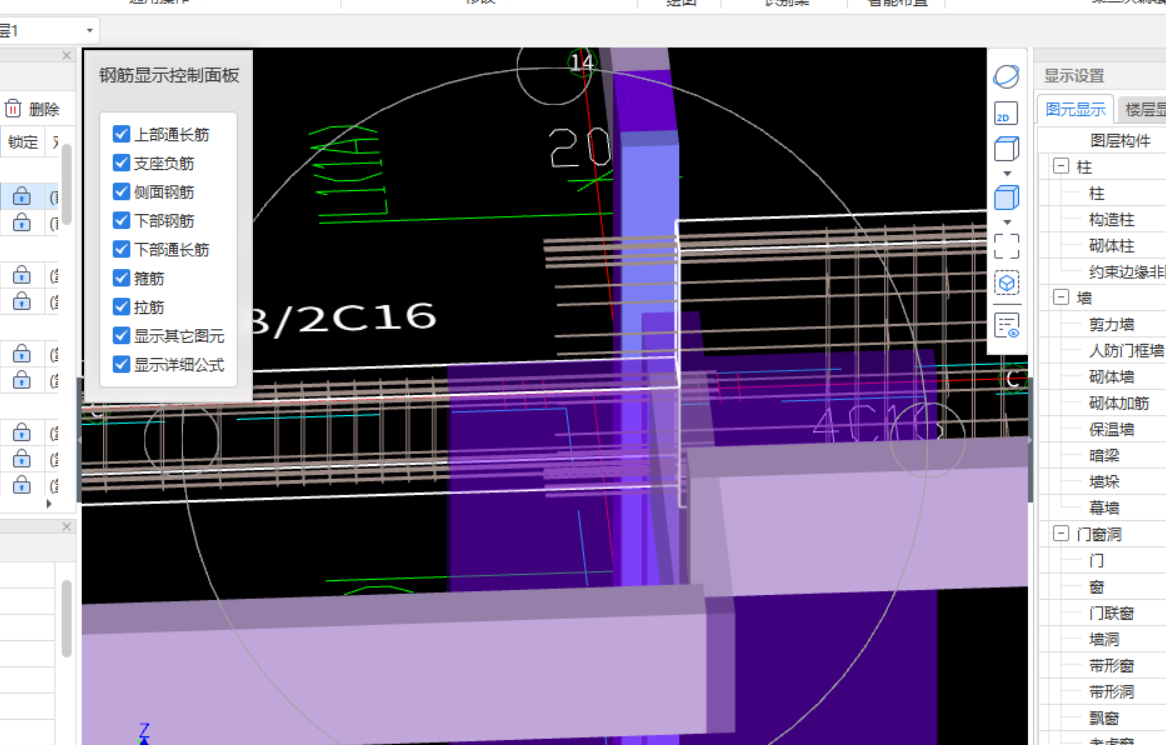This screenshot has width=1166, height=745.
Task: Click the dashed-border cube view icon
Action: (1006, 283)
